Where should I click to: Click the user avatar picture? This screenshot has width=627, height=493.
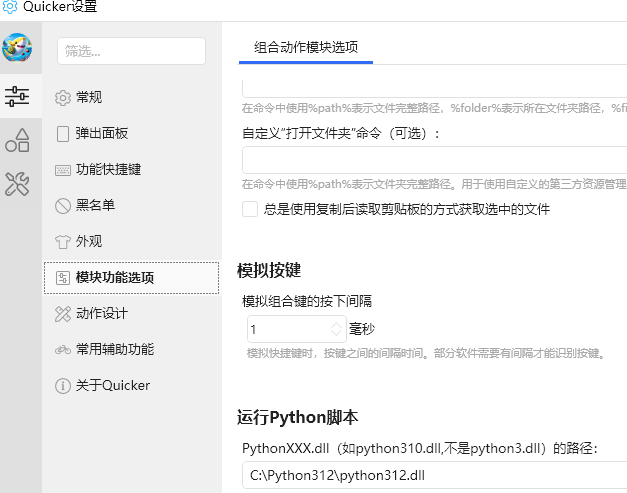click(x=17, y=48)
